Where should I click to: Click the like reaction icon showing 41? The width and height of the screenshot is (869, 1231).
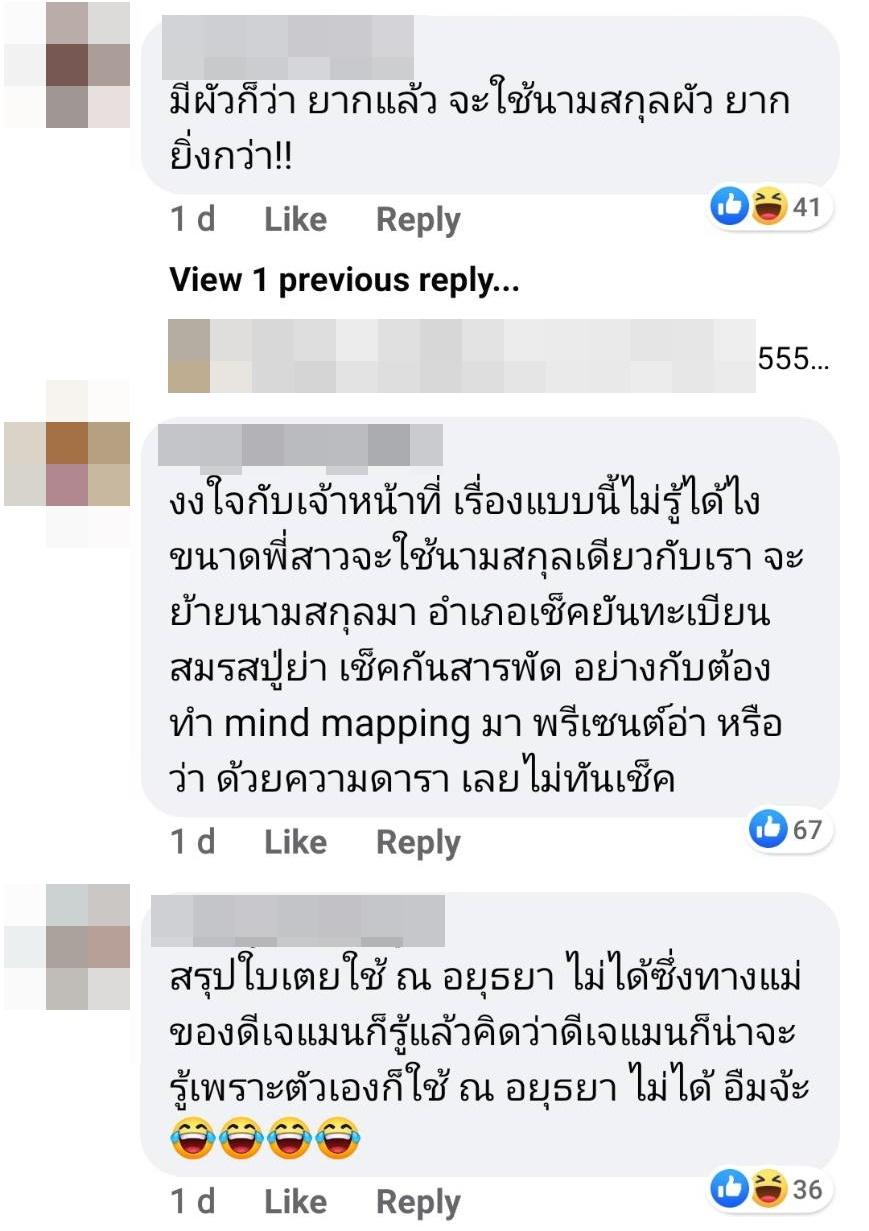click(729, 208)
